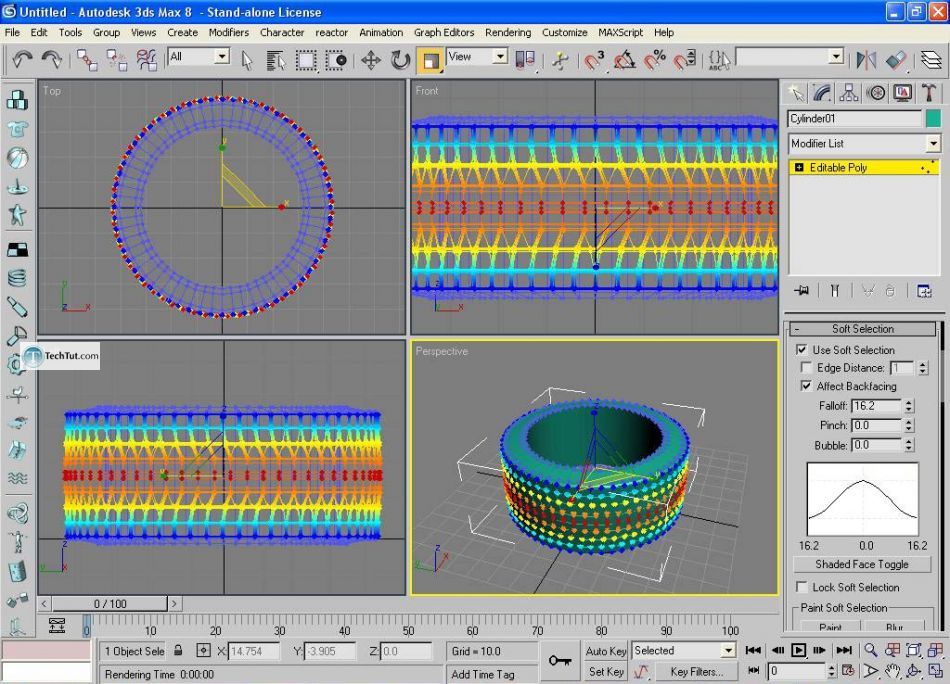Open Select by Name list icon
950x684 pixels.
276,60
